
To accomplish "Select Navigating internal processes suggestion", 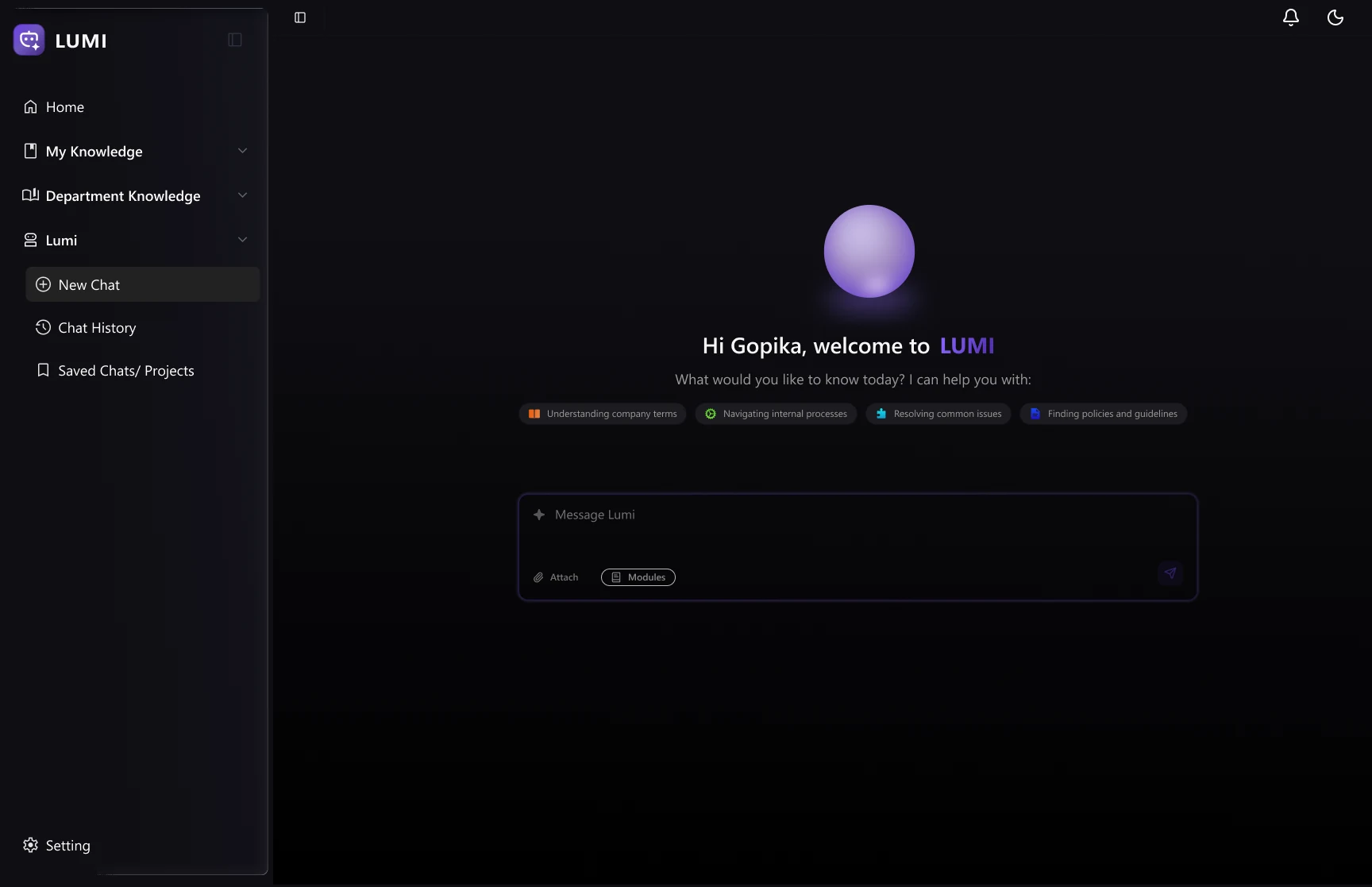I will click(776, 414).
